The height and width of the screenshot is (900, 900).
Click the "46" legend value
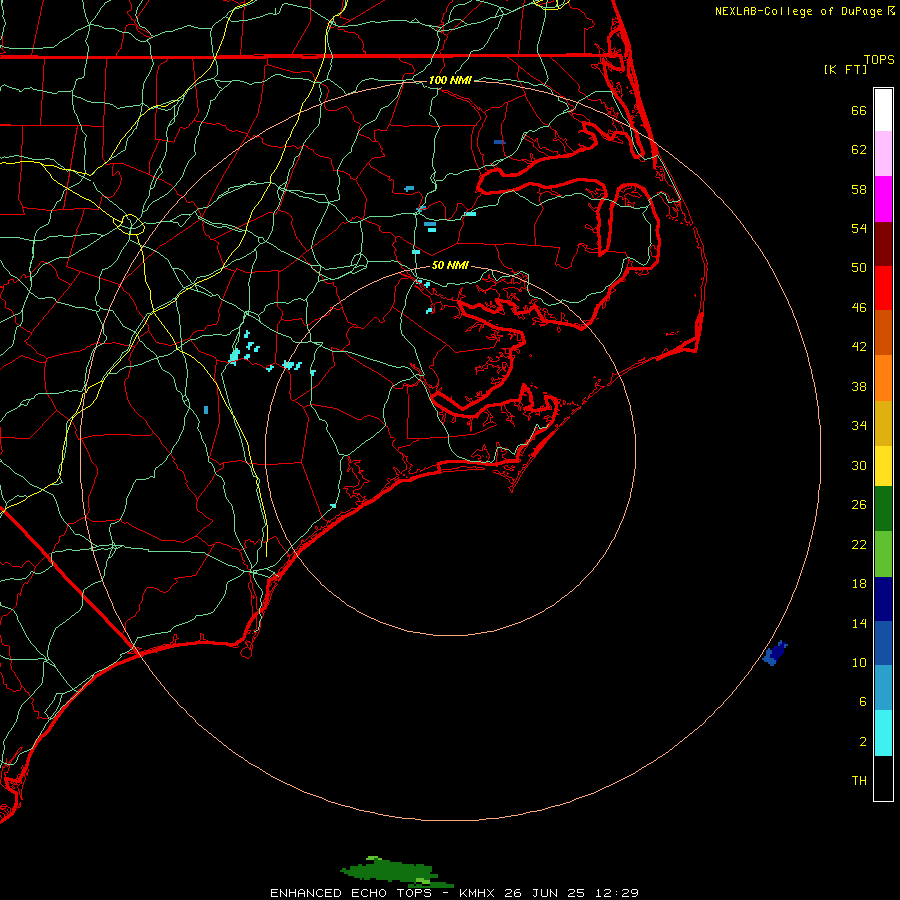[x=859, y=308]
